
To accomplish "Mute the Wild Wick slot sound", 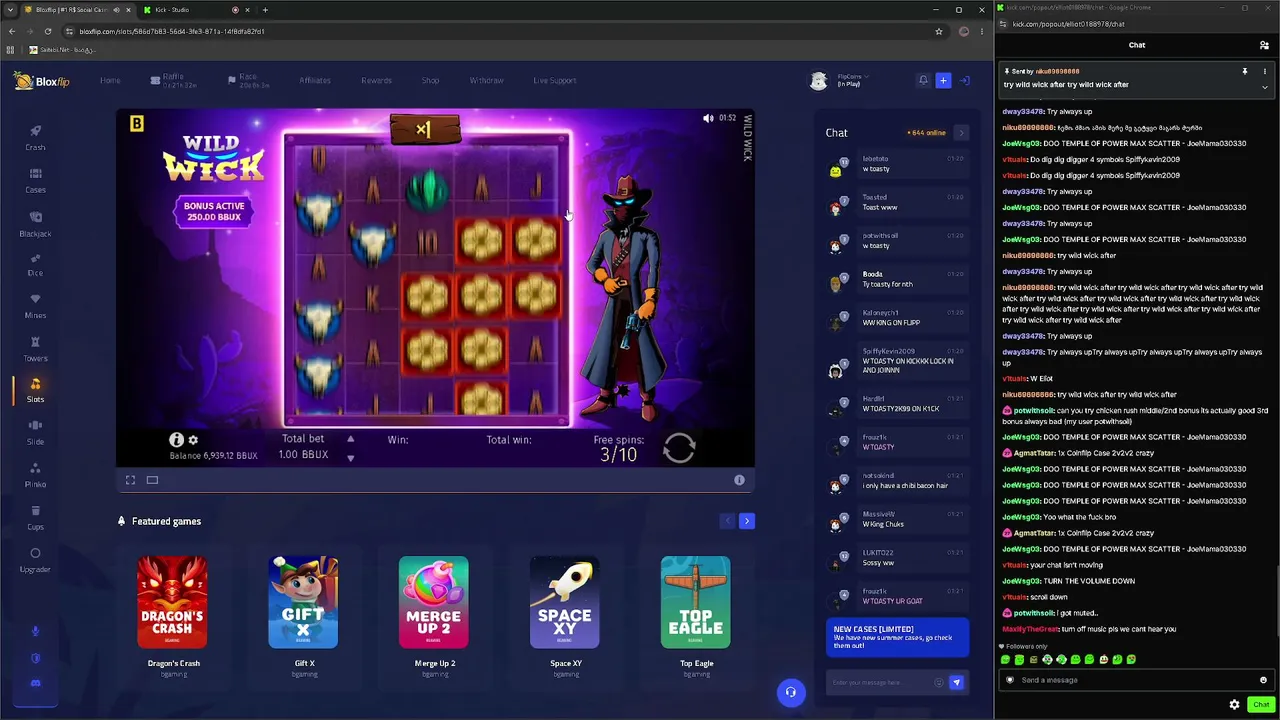I will (708, 118).
